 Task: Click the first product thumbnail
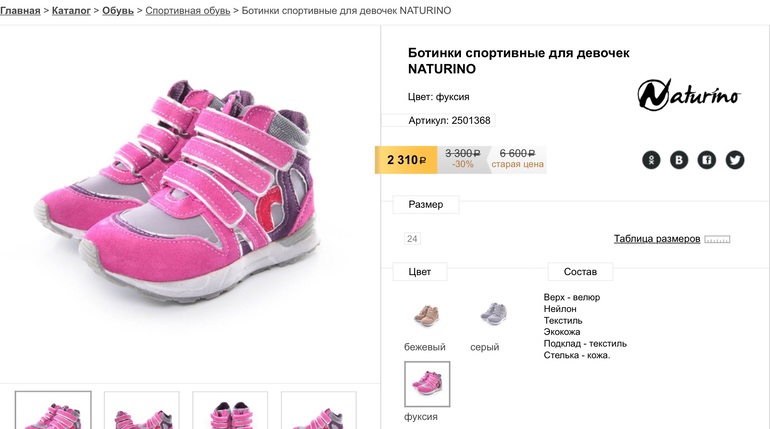(53, 411)
